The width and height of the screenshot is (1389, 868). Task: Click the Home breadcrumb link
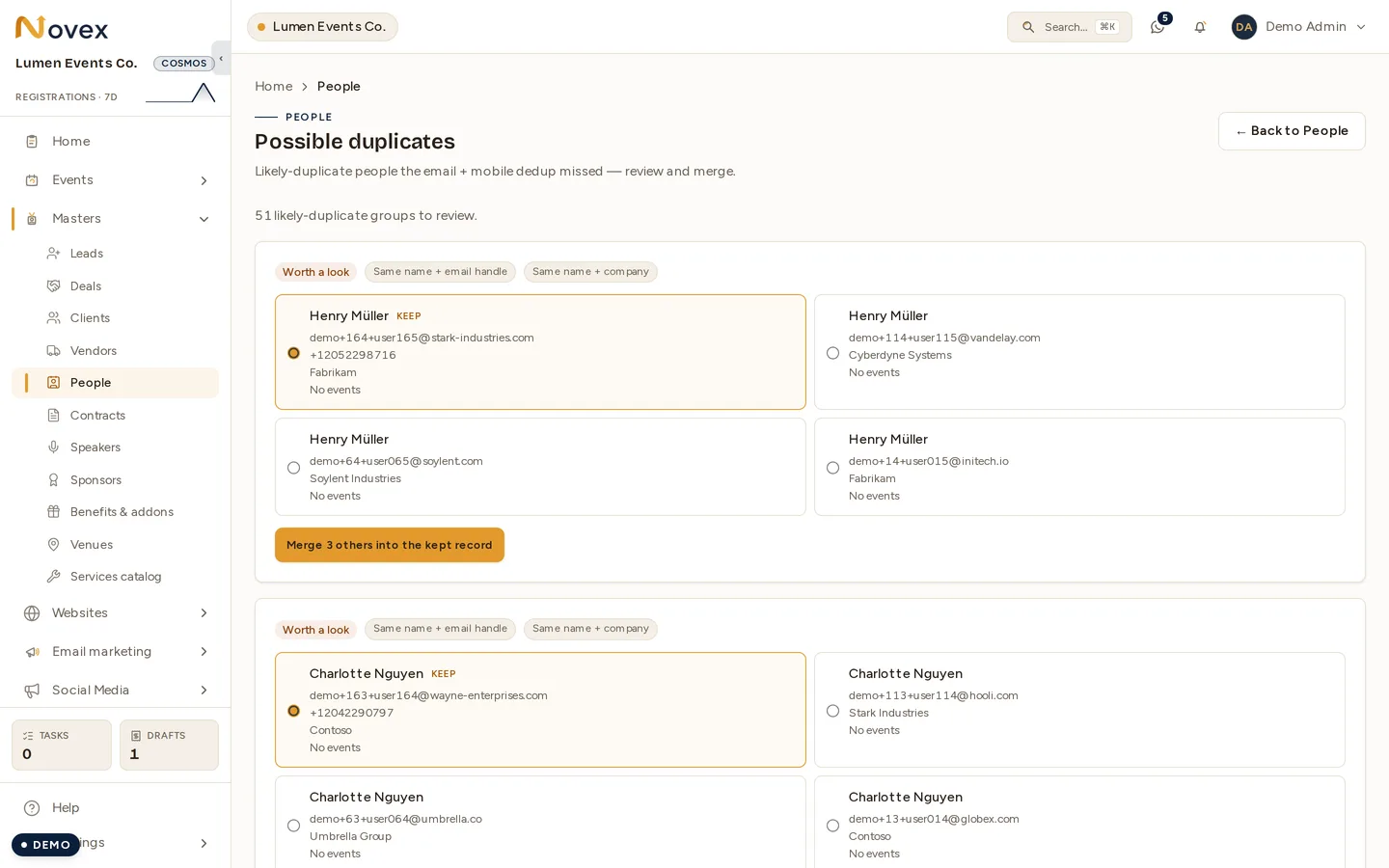click(274, 87)
